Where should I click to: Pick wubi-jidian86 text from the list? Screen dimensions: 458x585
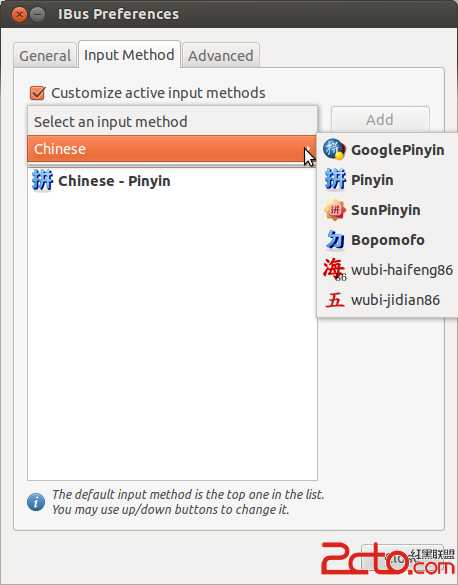click(x=395, y=300)
